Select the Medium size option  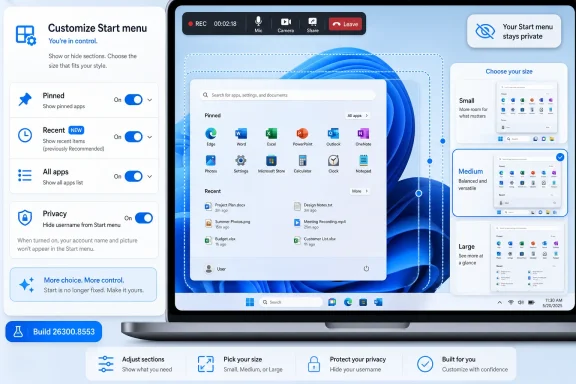pyautogui.click(x=510, y=183)
